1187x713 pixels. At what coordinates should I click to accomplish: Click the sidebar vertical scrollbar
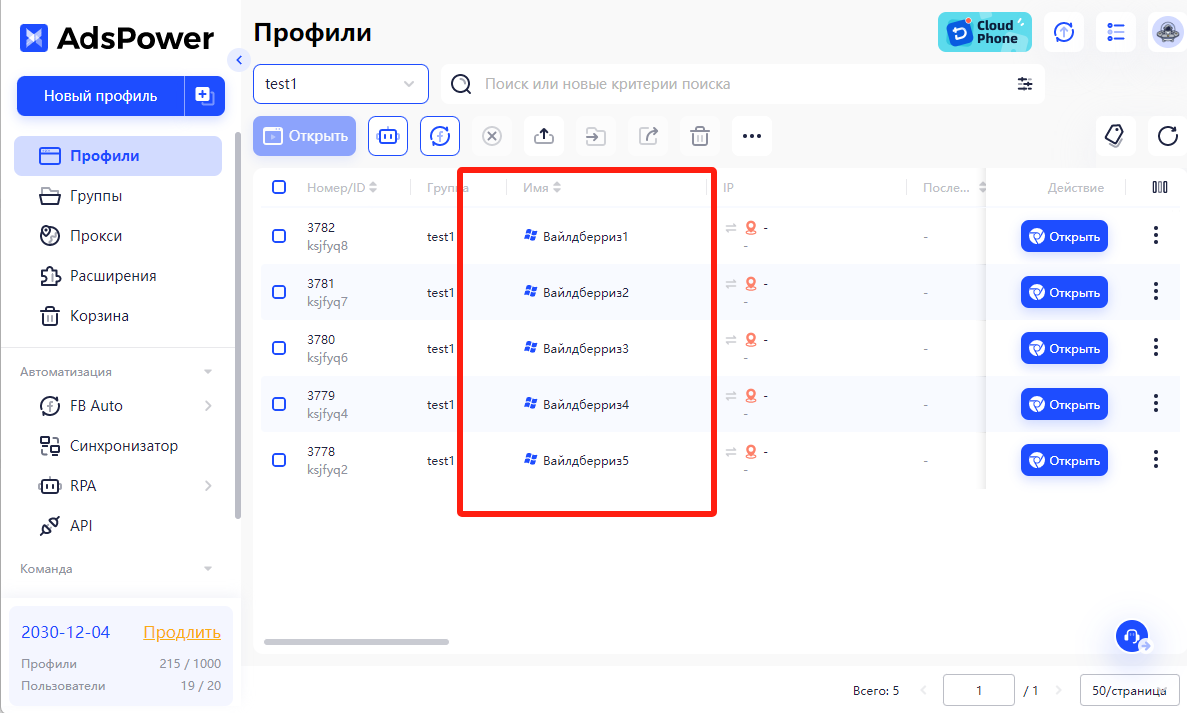(x=238, y=325)
